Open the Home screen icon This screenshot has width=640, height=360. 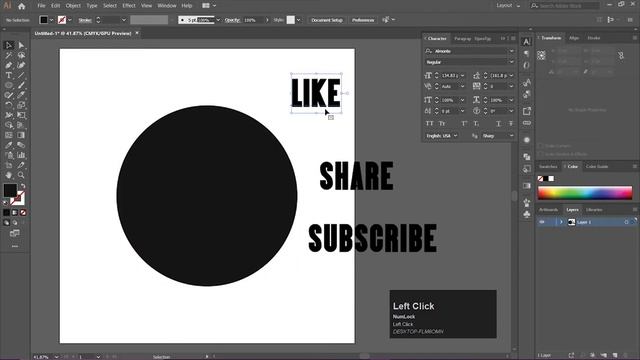[22, 6]
